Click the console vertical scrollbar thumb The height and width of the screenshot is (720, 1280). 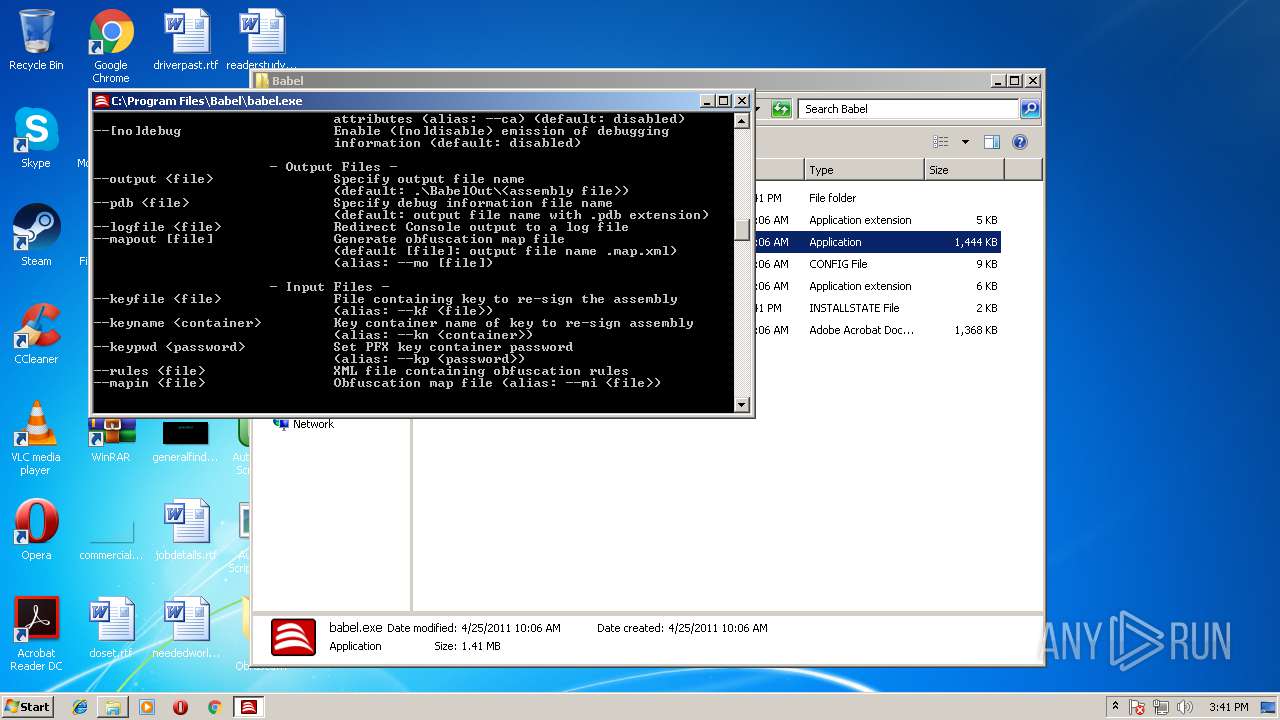[x=741, y=230]
